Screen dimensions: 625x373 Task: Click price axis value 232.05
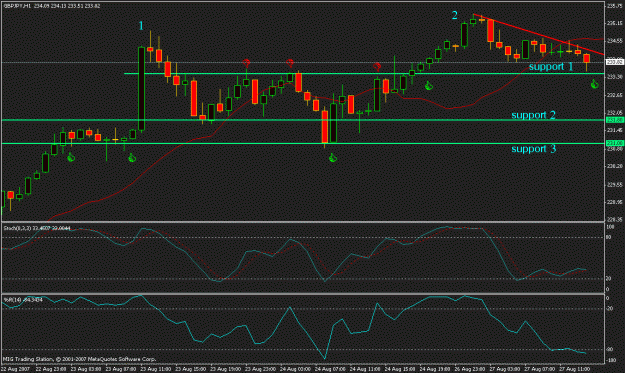point(614,113)
